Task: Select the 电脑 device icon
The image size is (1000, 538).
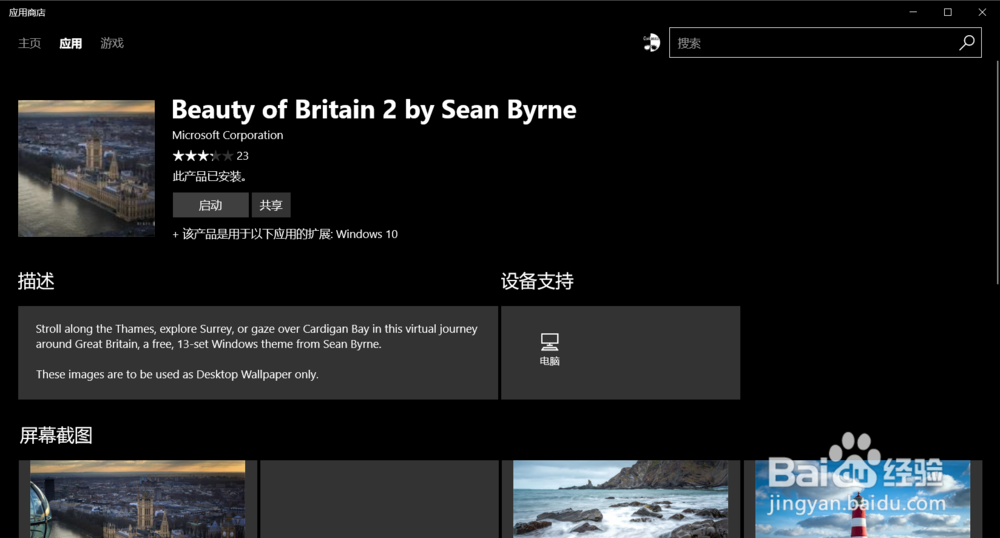Action: coord(549,349)
